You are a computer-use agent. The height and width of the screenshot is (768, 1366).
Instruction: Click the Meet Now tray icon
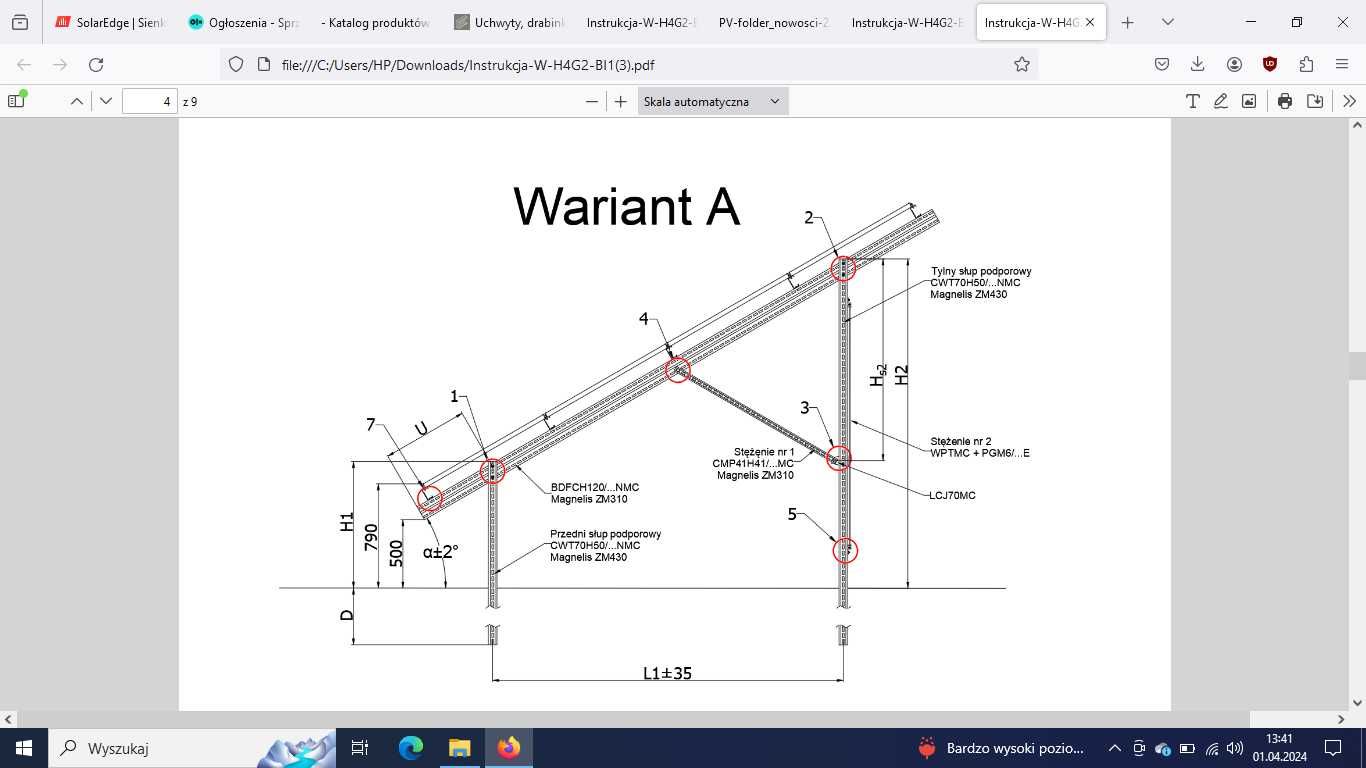click(x=1139, y=748)
